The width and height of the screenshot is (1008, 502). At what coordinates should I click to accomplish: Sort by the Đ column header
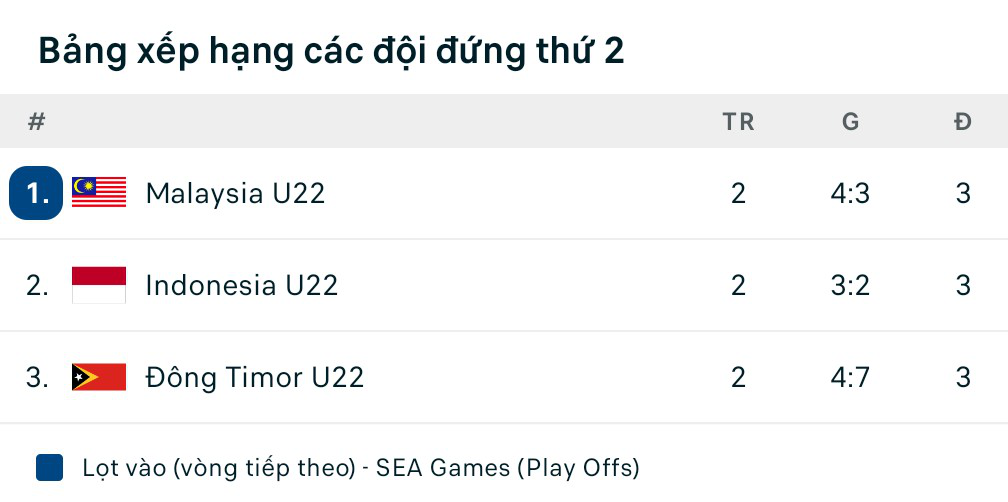[x=963, y=122]
